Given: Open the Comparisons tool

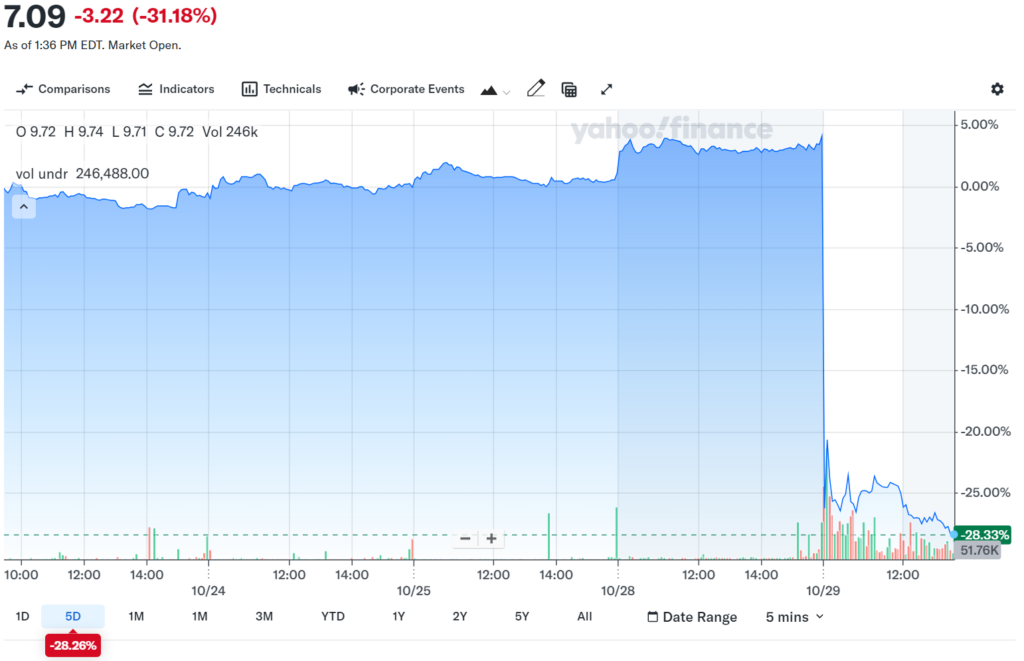Looking at the screenshot, I should [x=64, y=89].
